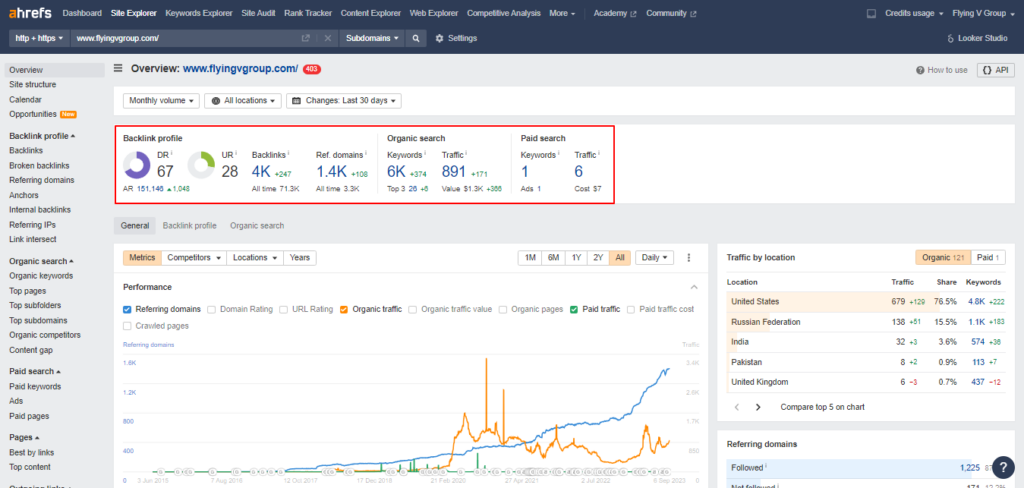This screenshot has width=1024, height=488.
Task: Open Locations dropdown in chart toolbar
Action: coord(255,257)
